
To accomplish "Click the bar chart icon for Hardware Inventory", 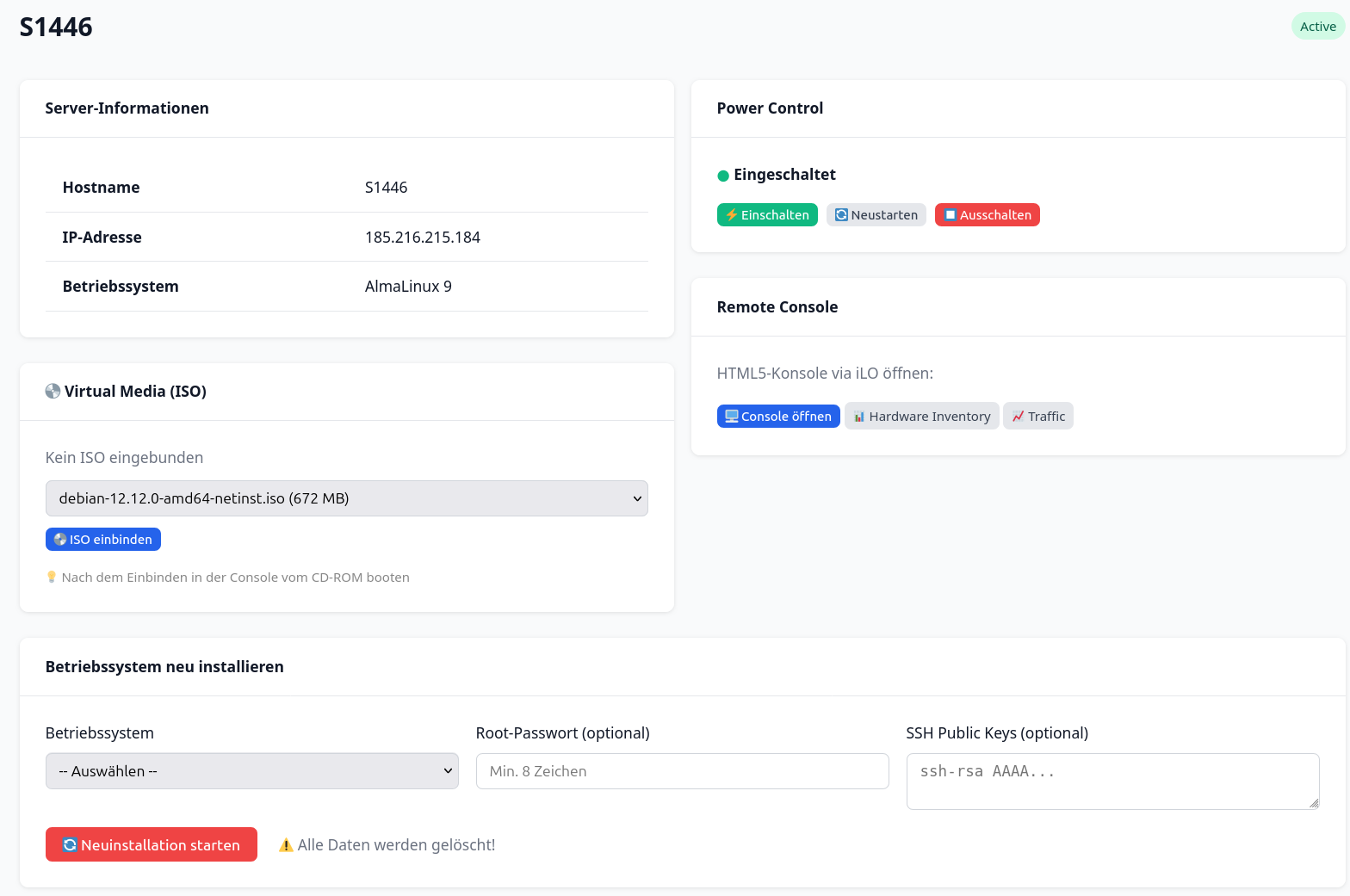I will (x=858, y=417).
